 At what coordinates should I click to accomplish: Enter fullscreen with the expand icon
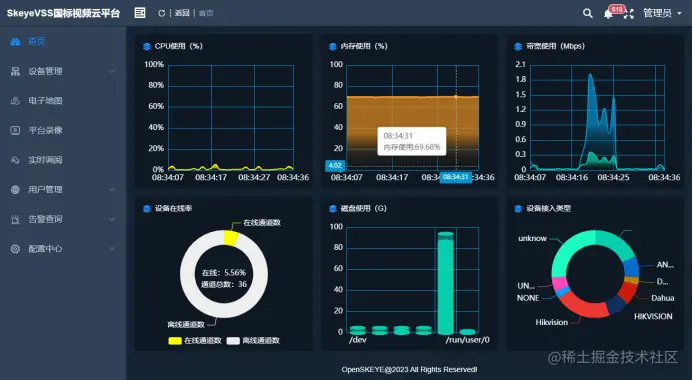coord(628,14)
